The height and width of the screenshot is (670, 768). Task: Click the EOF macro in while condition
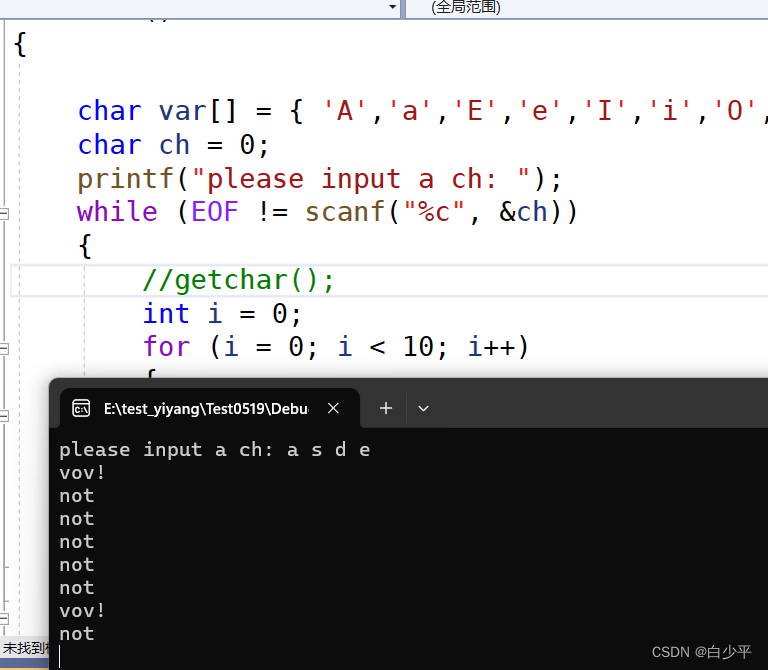(x=215, y=212)
